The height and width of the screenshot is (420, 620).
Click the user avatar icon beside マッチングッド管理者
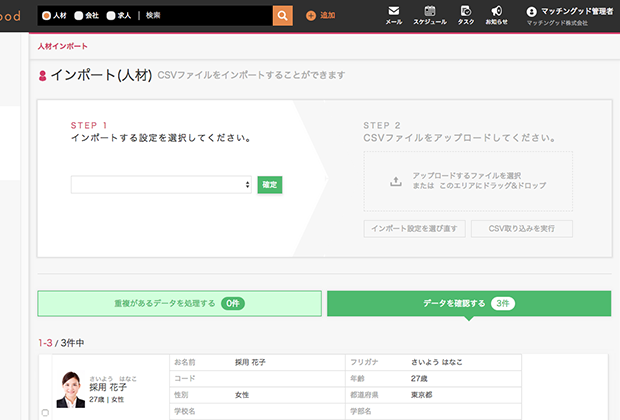coord(531,12)
